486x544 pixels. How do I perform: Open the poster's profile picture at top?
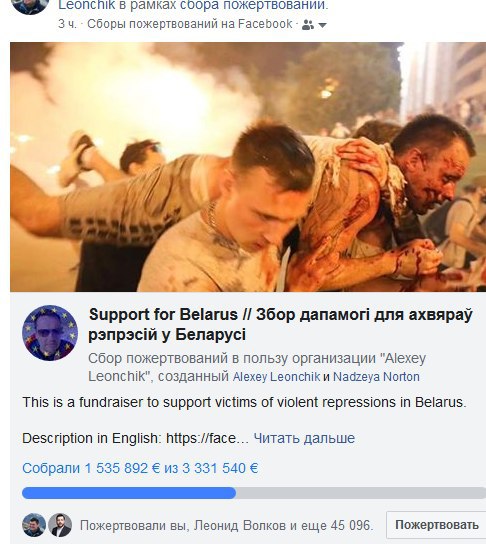coord(29,6)
